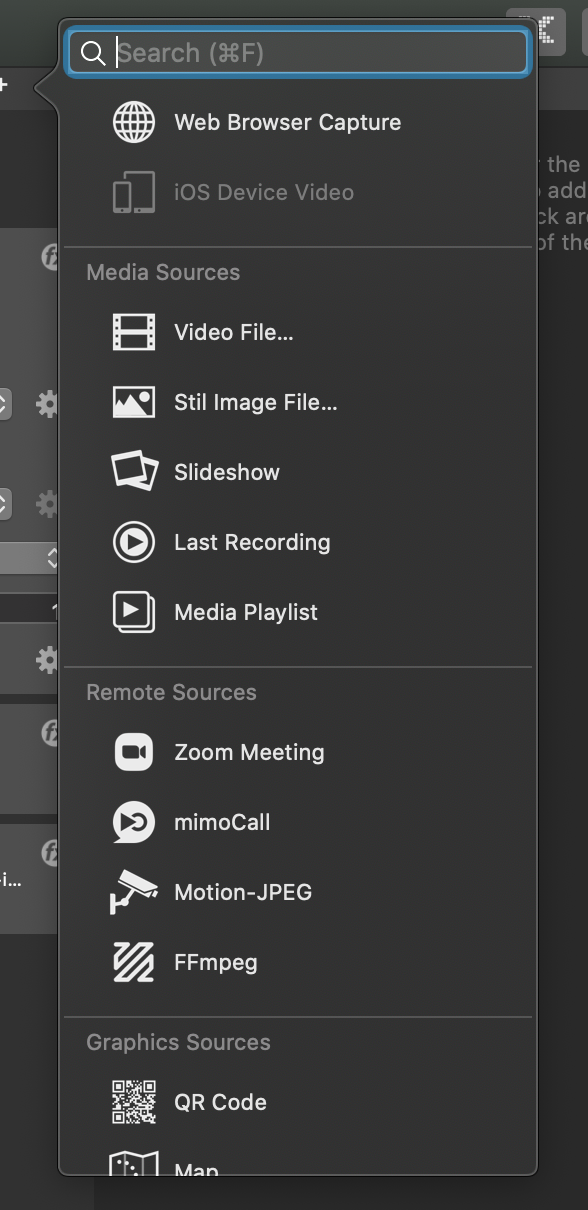The width and height of the screenshot is (588, 1210).
Task: Insert the Last Recording source
Action: (252, 542)
